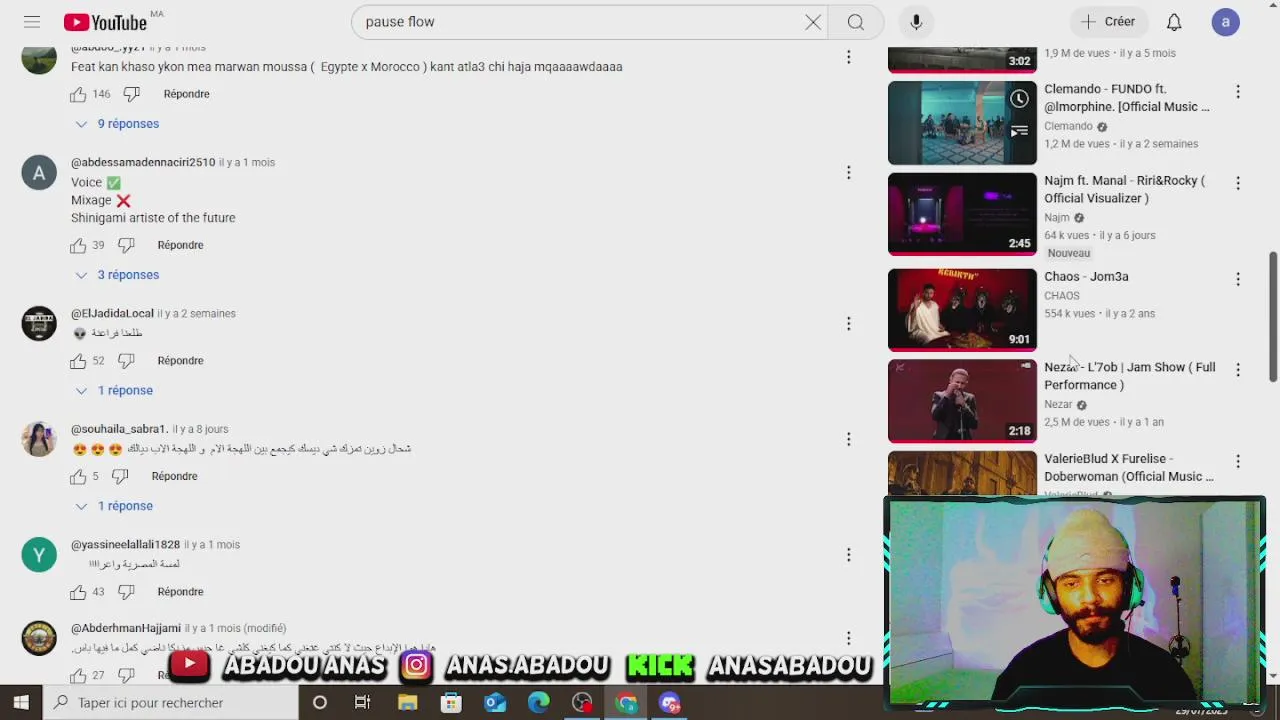Screen dimensions: 1280x720
Task: Open more options for Najm ft. Manal video
Action: click(x=1238, y=184)
